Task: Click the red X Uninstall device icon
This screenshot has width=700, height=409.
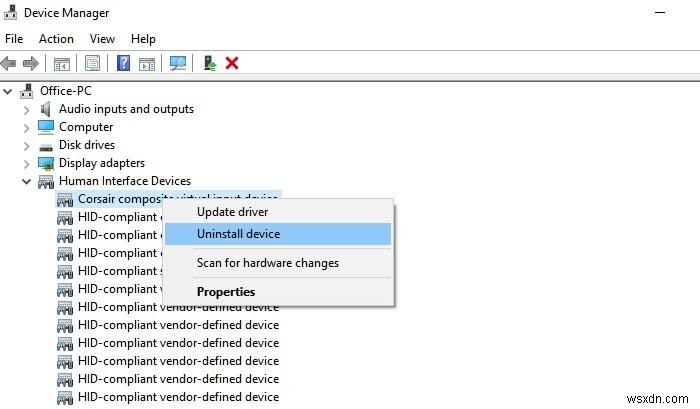Action: tap(233, 63)
